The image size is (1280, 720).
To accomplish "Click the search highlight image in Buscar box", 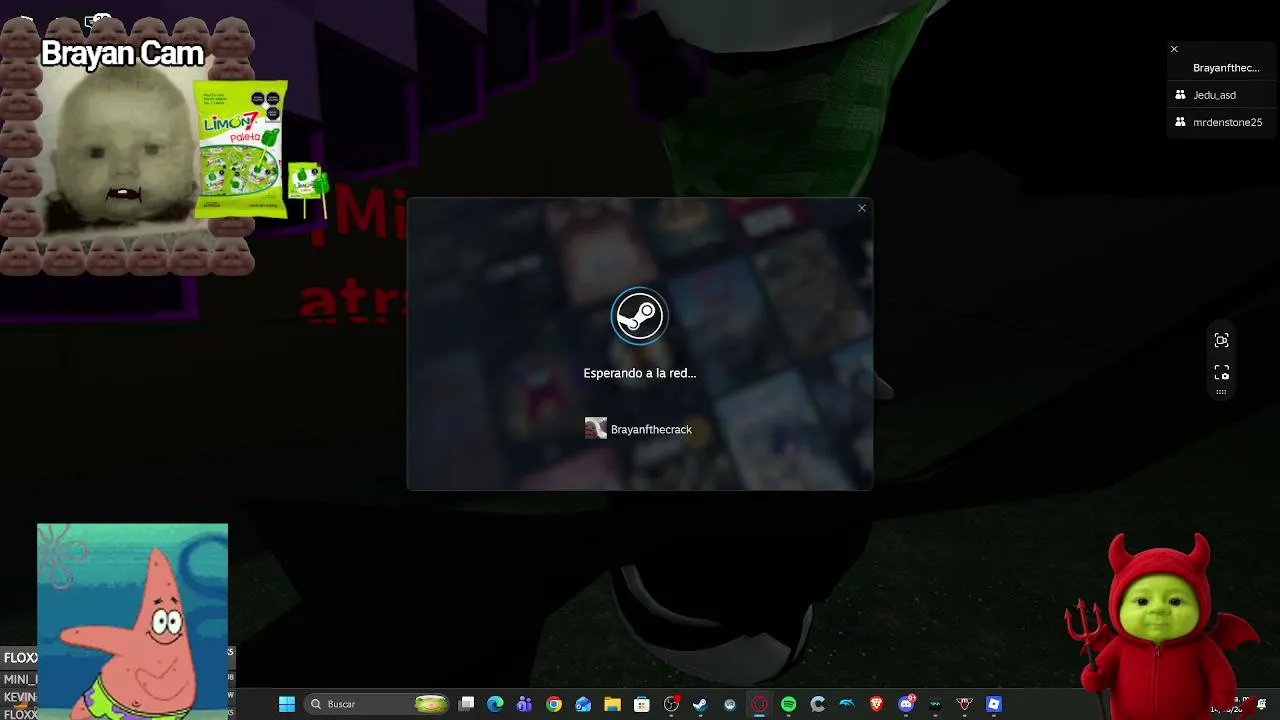I will click(x=431, y=704).
